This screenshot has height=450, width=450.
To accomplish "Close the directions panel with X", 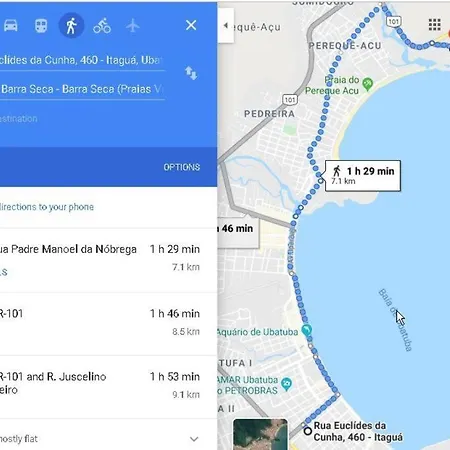I will (x=191, y=25).
